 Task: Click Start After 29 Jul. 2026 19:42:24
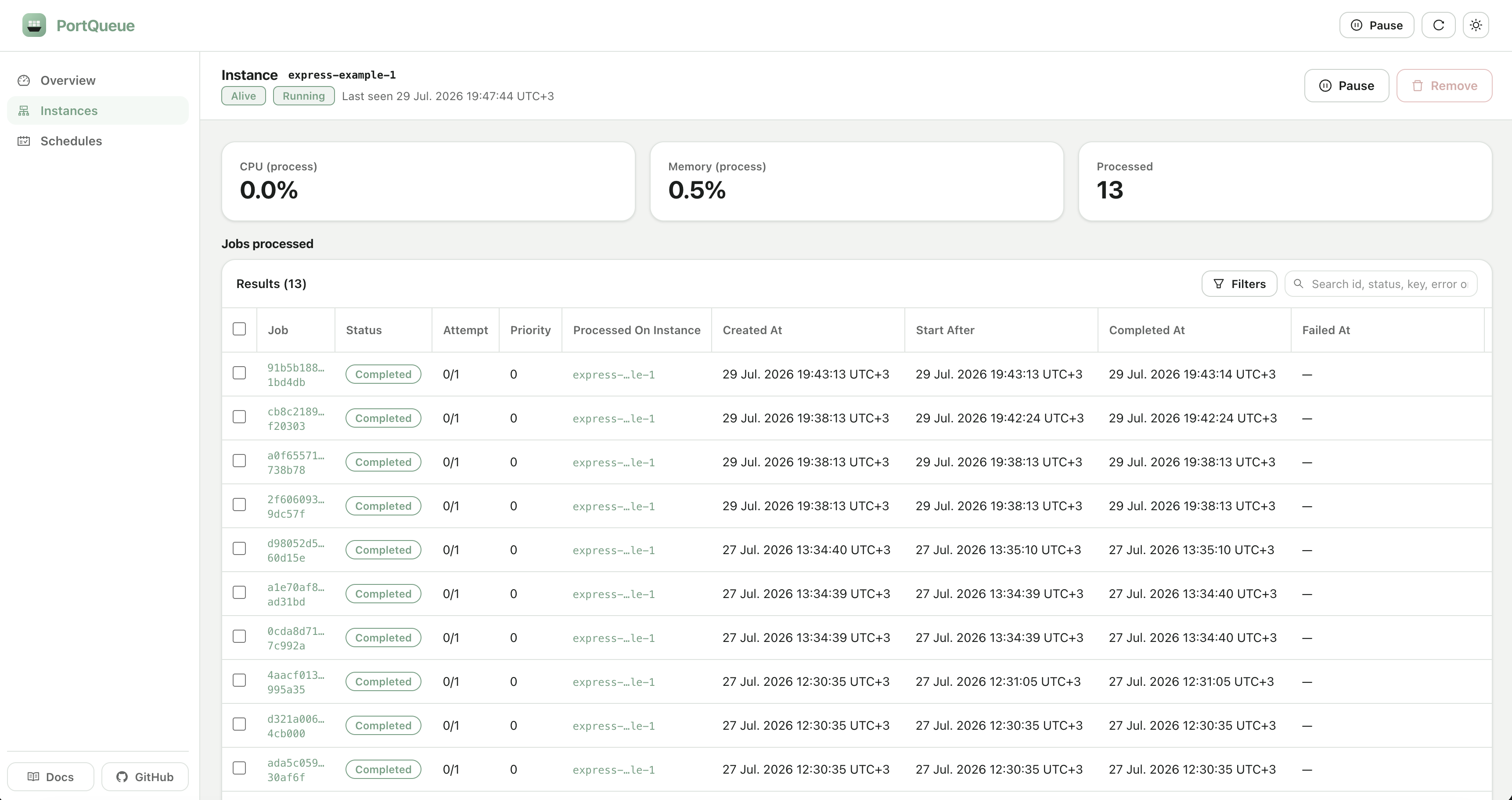tap(1000, 418)
